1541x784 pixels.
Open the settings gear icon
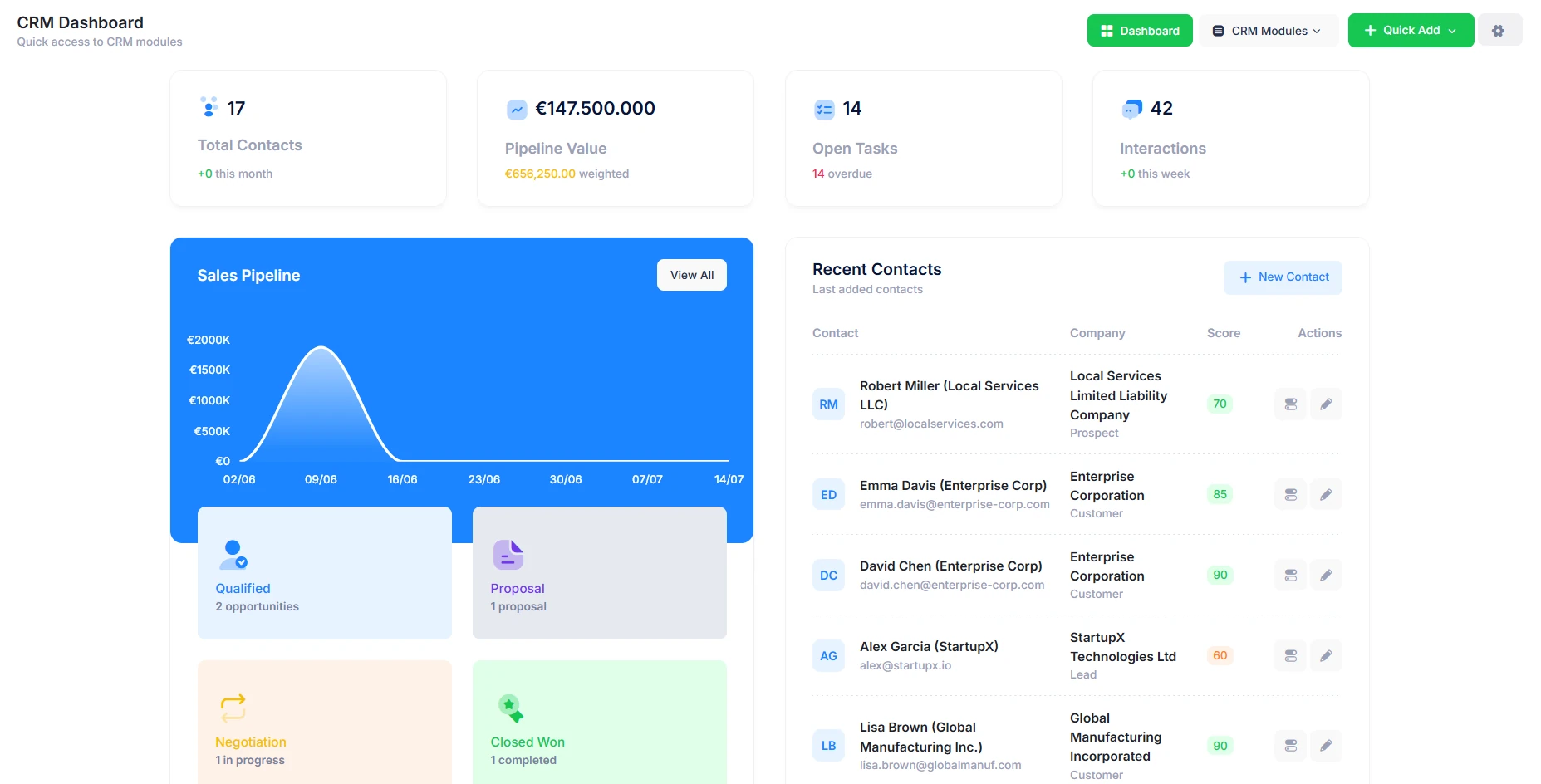click(1499, 31)
